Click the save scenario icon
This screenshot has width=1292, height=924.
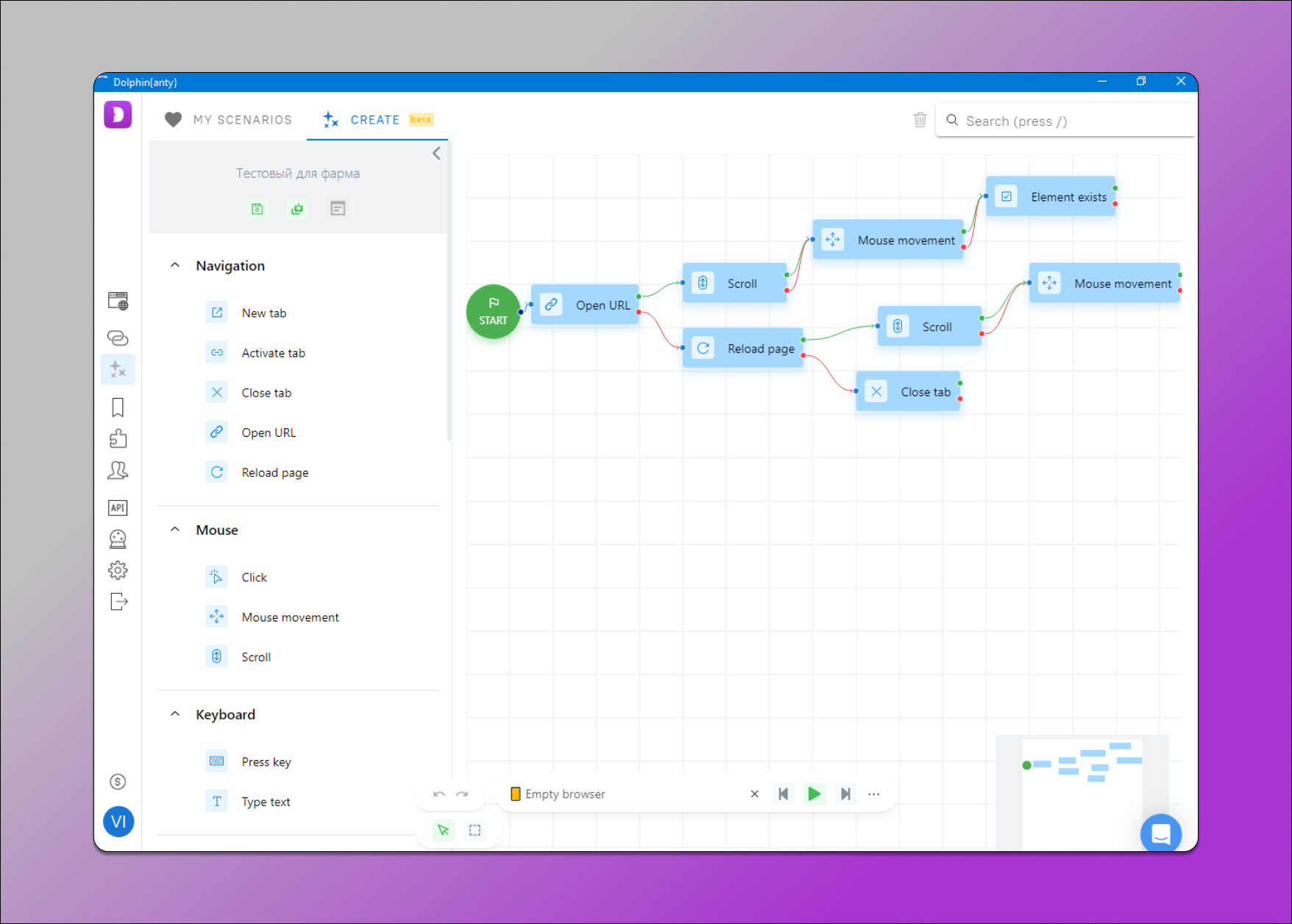pyautogui.click(x=258, y=209)
